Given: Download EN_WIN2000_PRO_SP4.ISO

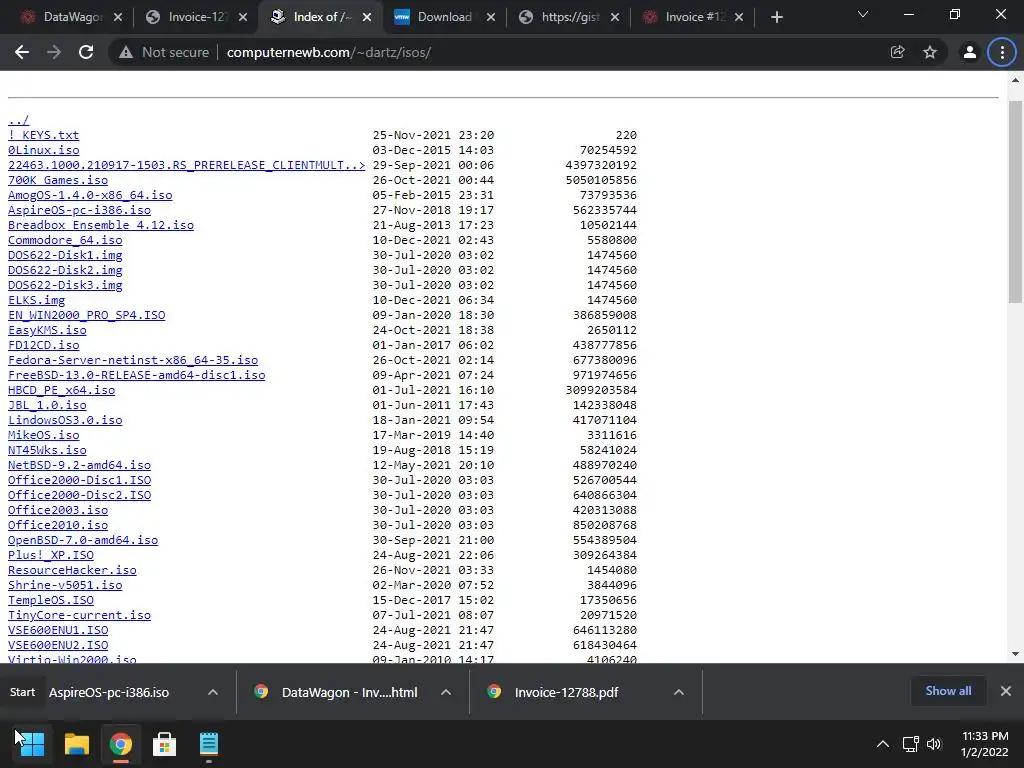Looking at the screenshot, I should click(86, 315).
